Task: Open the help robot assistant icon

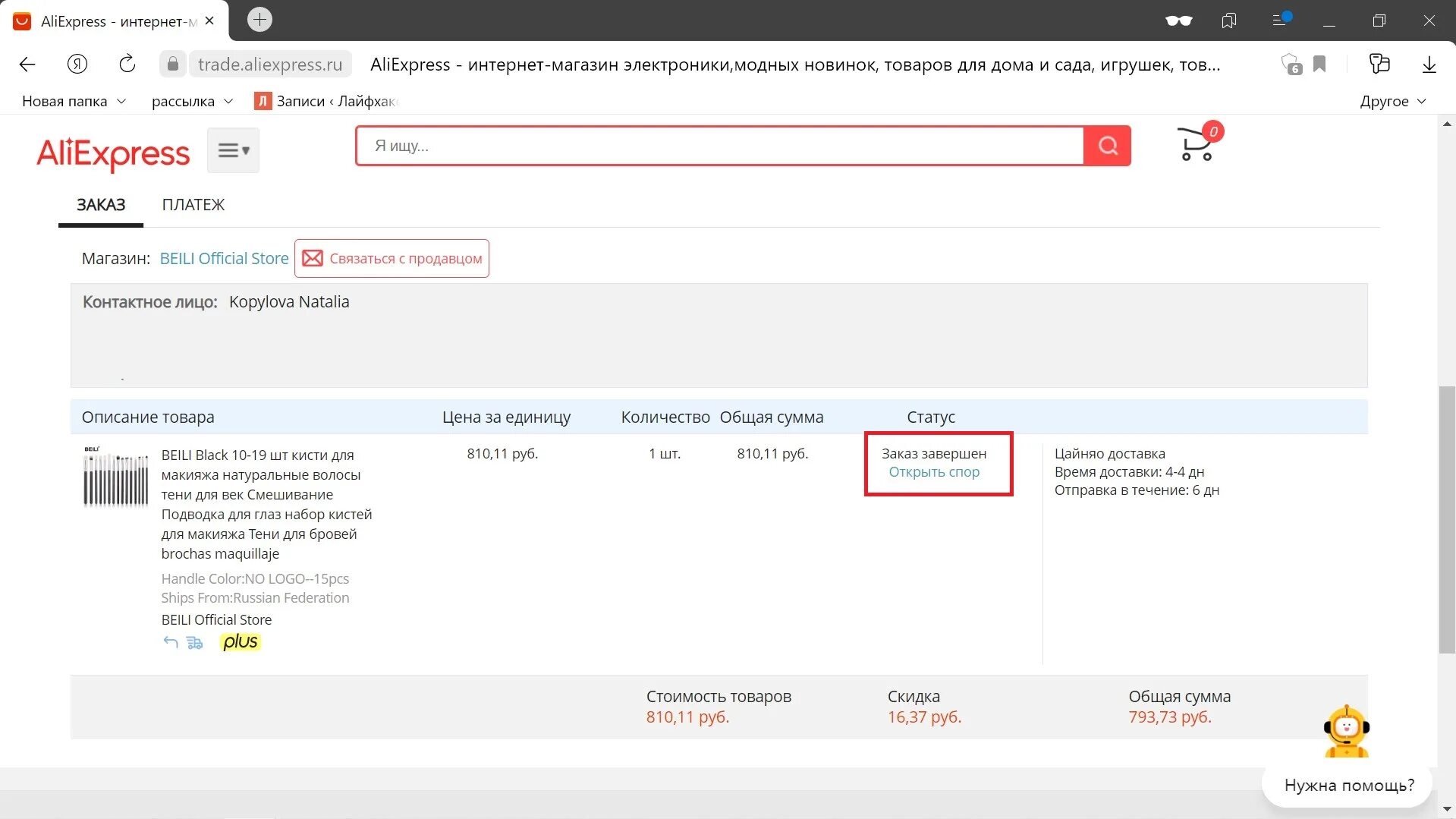Action: click(1346, 732)
